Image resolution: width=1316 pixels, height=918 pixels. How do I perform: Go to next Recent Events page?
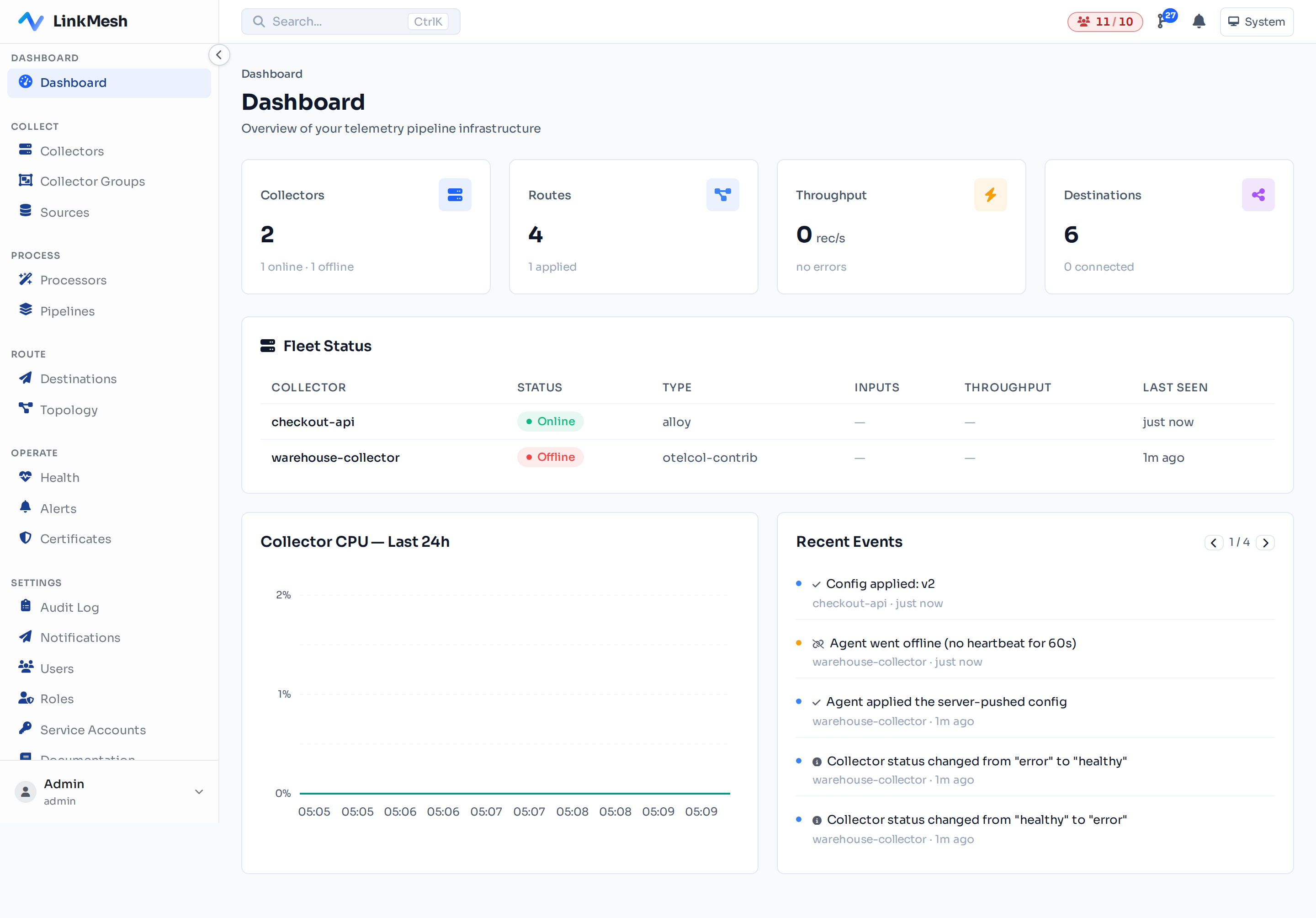point(1265,542)
